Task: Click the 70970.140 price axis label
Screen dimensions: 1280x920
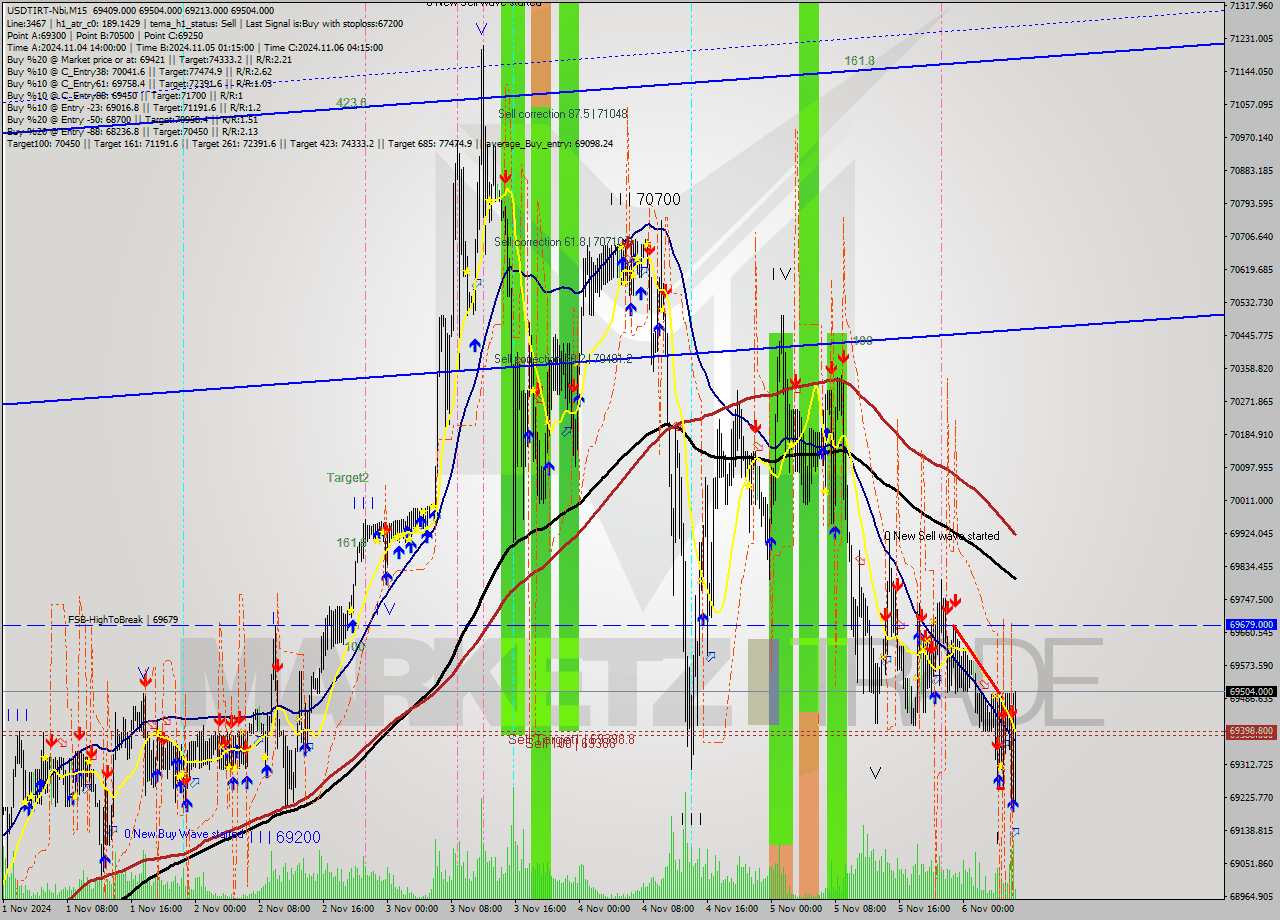Action: click(x=1251, y=138)
